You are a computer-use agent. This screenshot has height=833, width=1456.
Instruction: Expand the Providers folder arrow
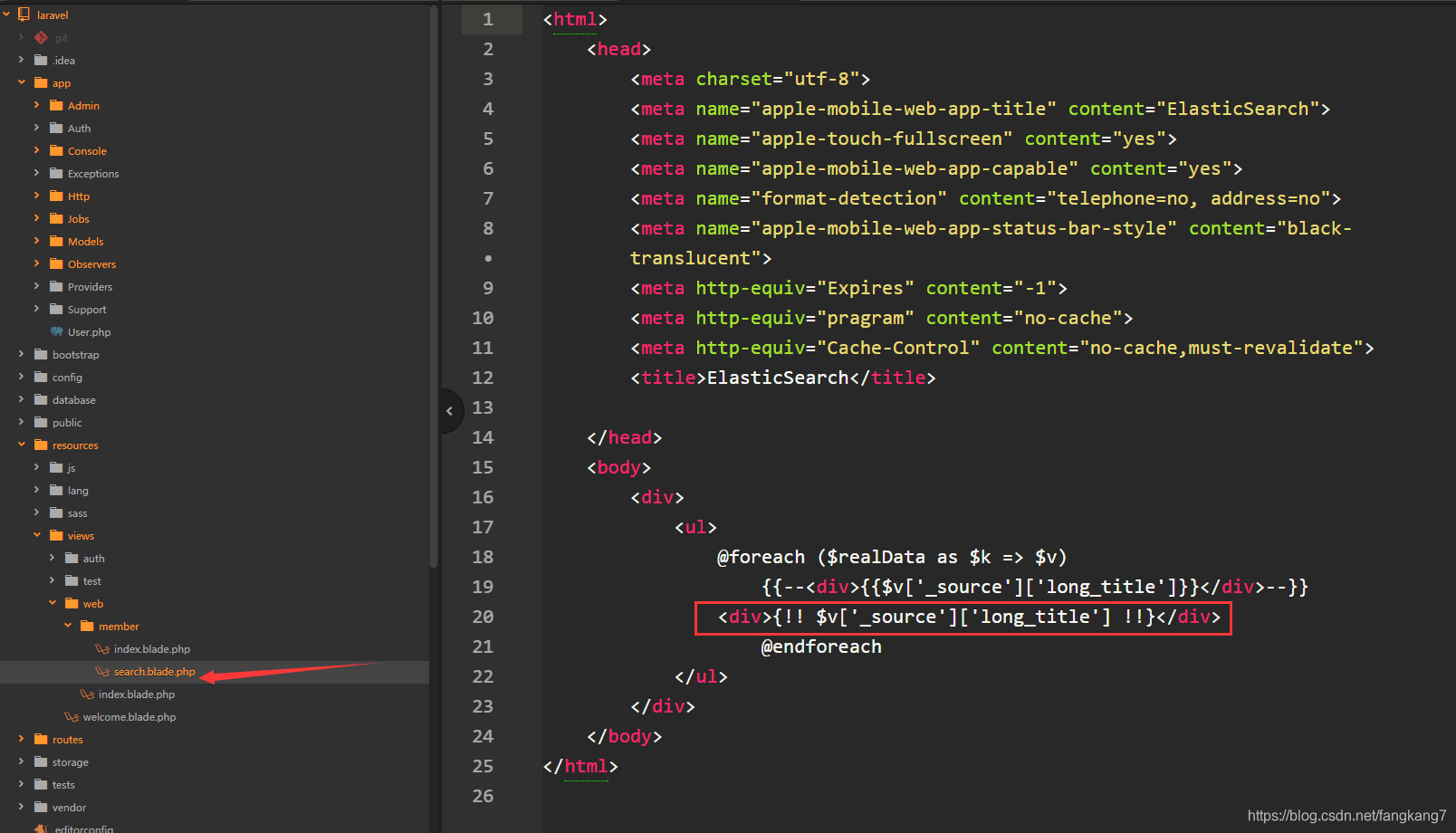37,286
